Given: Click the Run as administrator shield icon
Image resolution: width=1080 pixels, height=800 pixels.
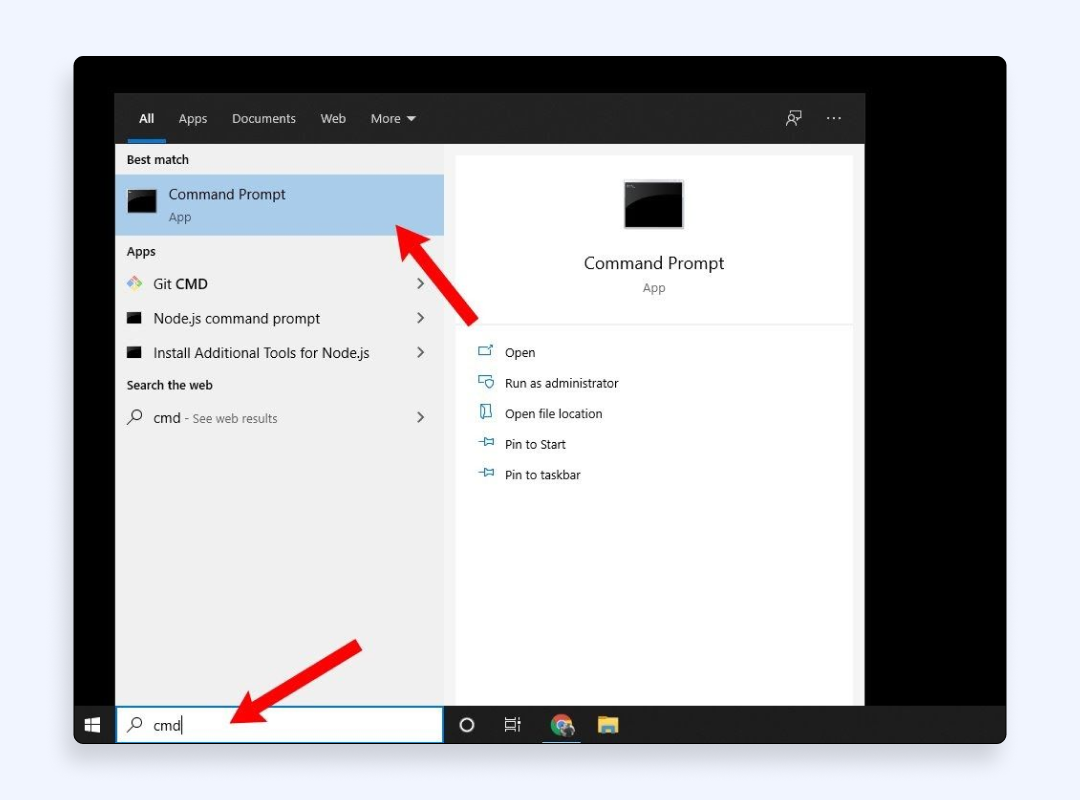Looking at the screenshot, I should coord(486,381).
